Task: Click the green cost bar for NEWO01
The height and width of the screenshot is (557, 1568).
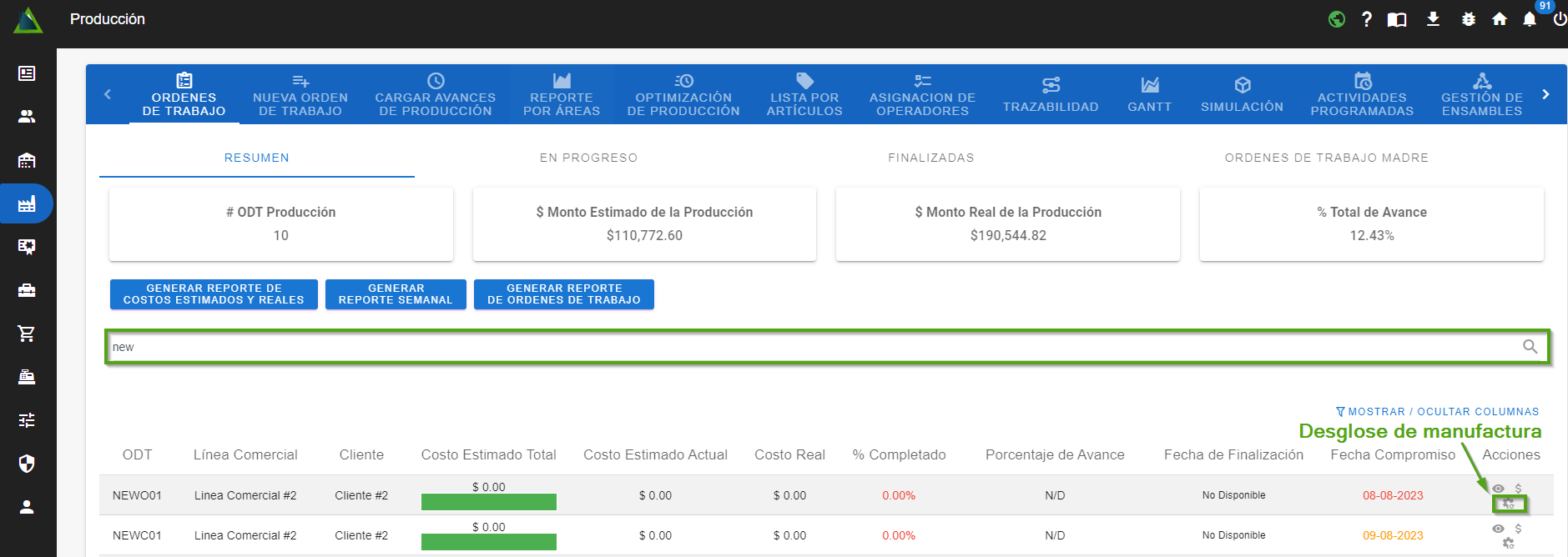Action: pyautogui.click(x=488, y=502)
